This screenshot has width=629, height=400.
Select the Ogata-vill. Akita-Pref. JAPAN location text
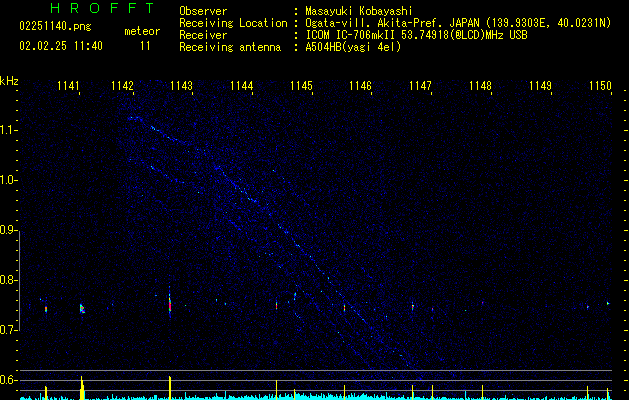click(458, 23)
